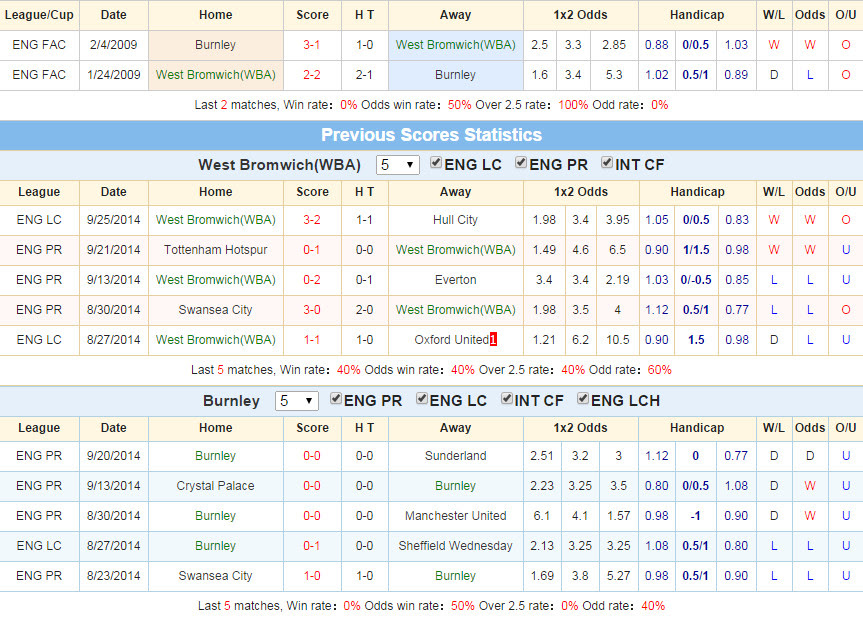Uncheck ENG LC filter for Burnley

pyautogui.click(x=422, y=399)
